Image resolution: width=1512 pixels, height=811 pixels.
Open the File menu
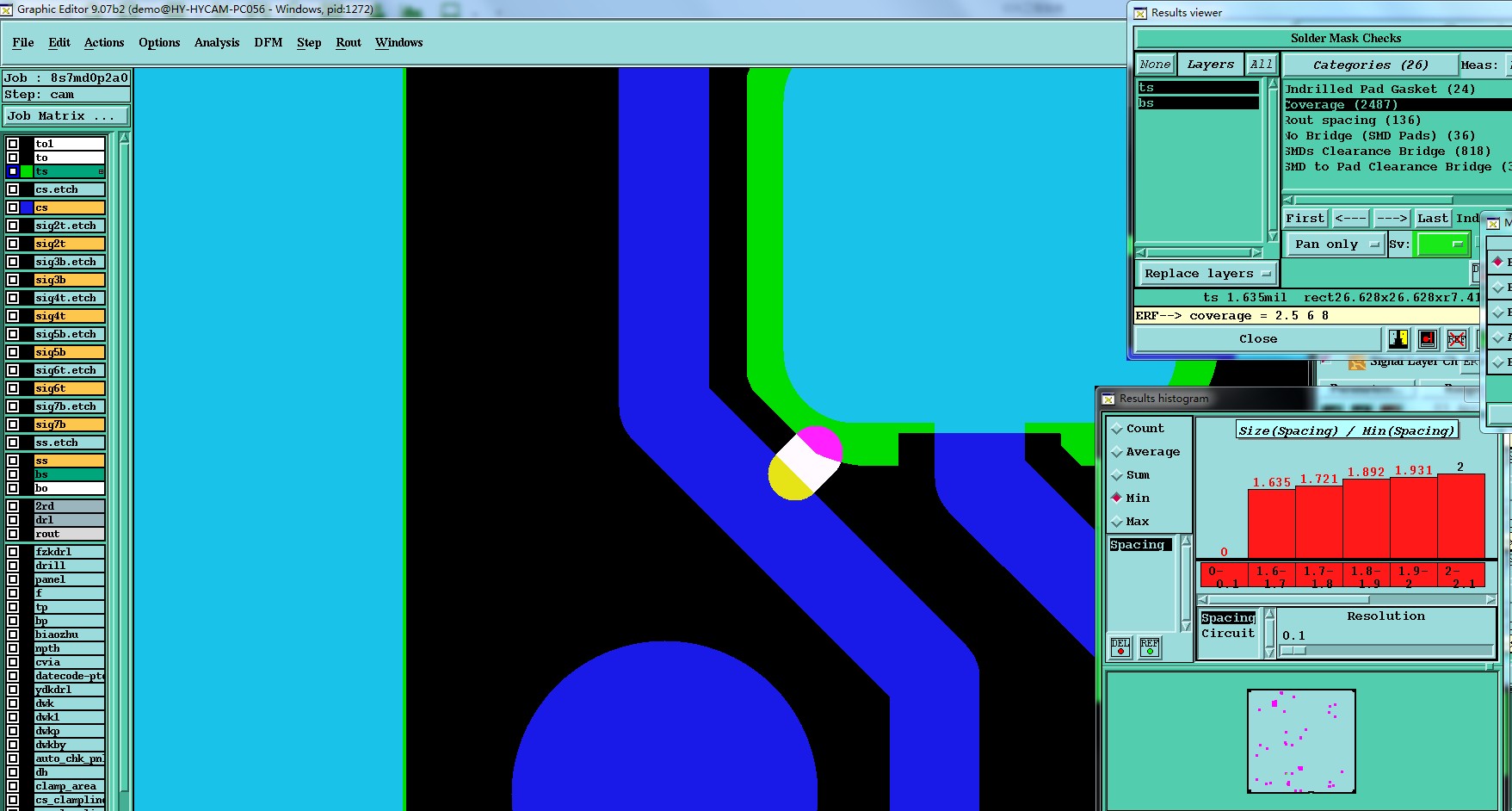point(23,42)
